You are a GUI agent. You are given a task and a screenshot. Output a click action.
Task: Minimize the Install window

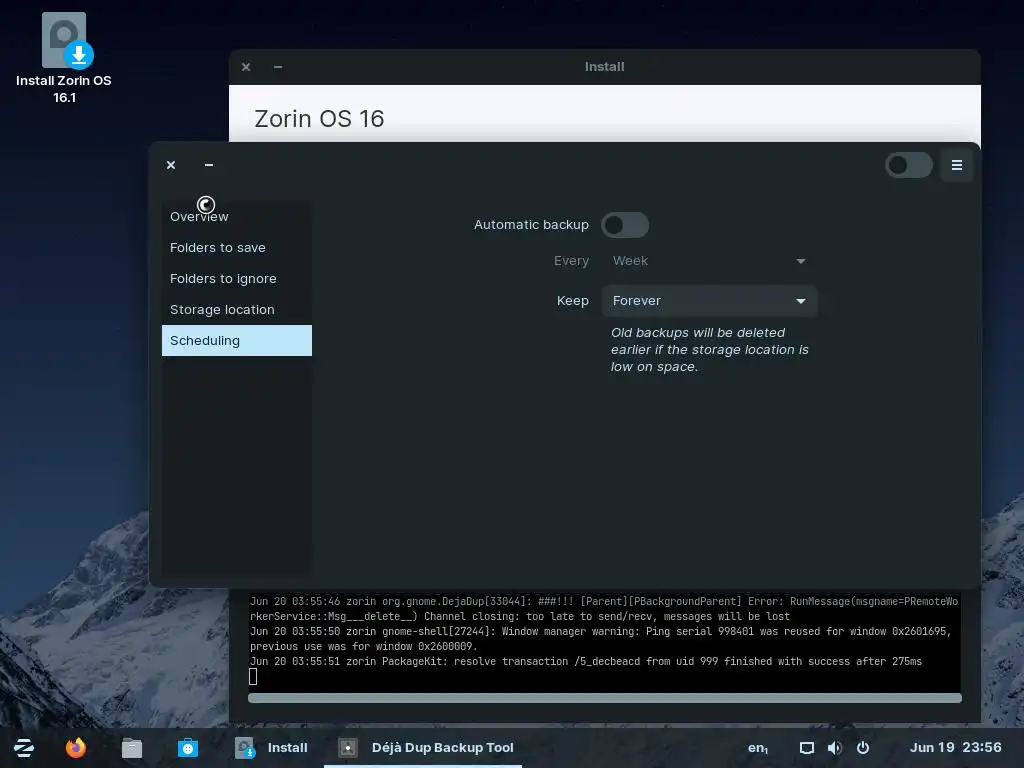click(278, 67)
